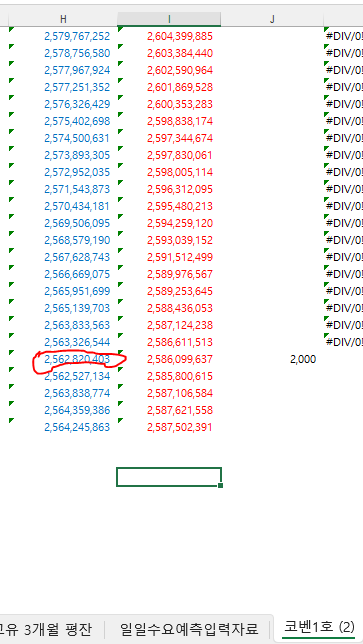Click cell with value 2,579,767,252

click(77, 36)
